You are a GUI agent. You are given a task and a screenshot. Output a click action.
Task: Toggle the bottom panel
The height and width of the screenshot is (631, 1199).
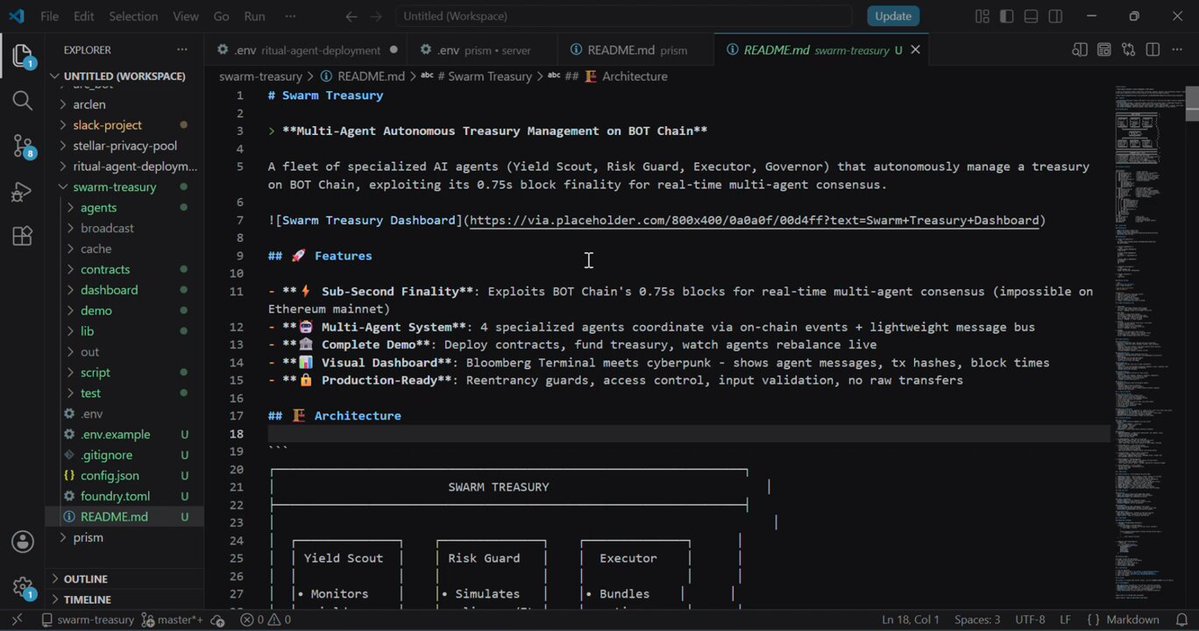[1032, 16]
